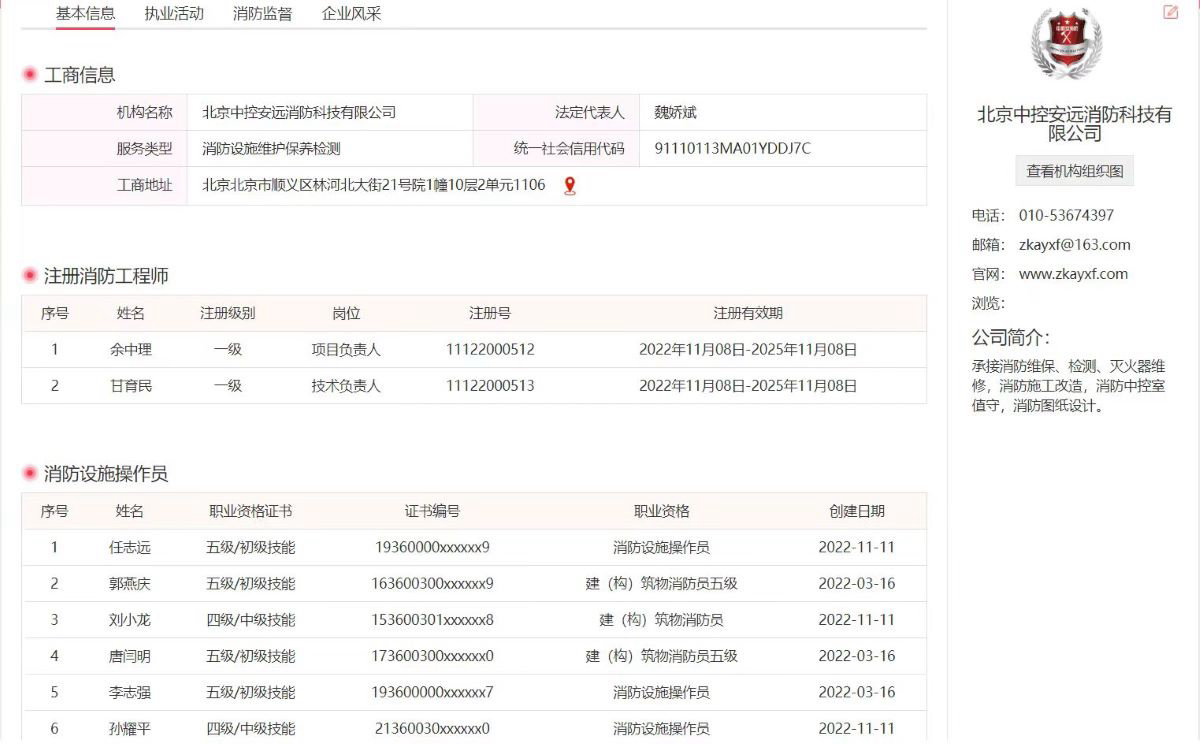Click email address zkayxf@163.com
The width and height of the screenshot is (1200, 744).
tap(1075, 245)
